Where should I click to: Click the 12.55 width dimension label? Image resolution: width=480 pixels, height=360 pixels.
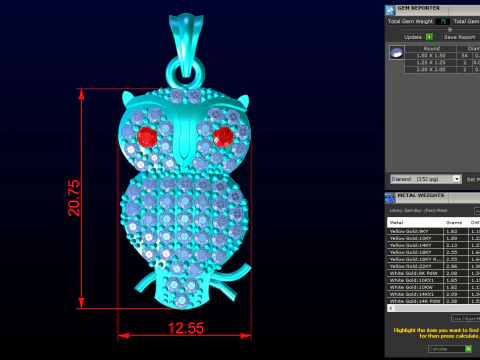pos(186,328)
